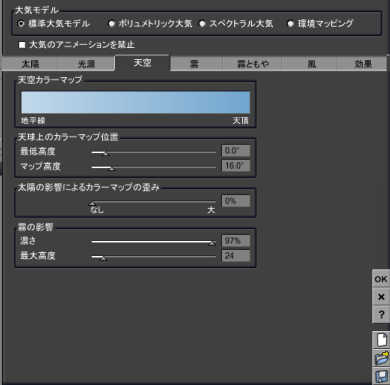Open help with the ? button
The image size is (390, 385).
(381, 314)
